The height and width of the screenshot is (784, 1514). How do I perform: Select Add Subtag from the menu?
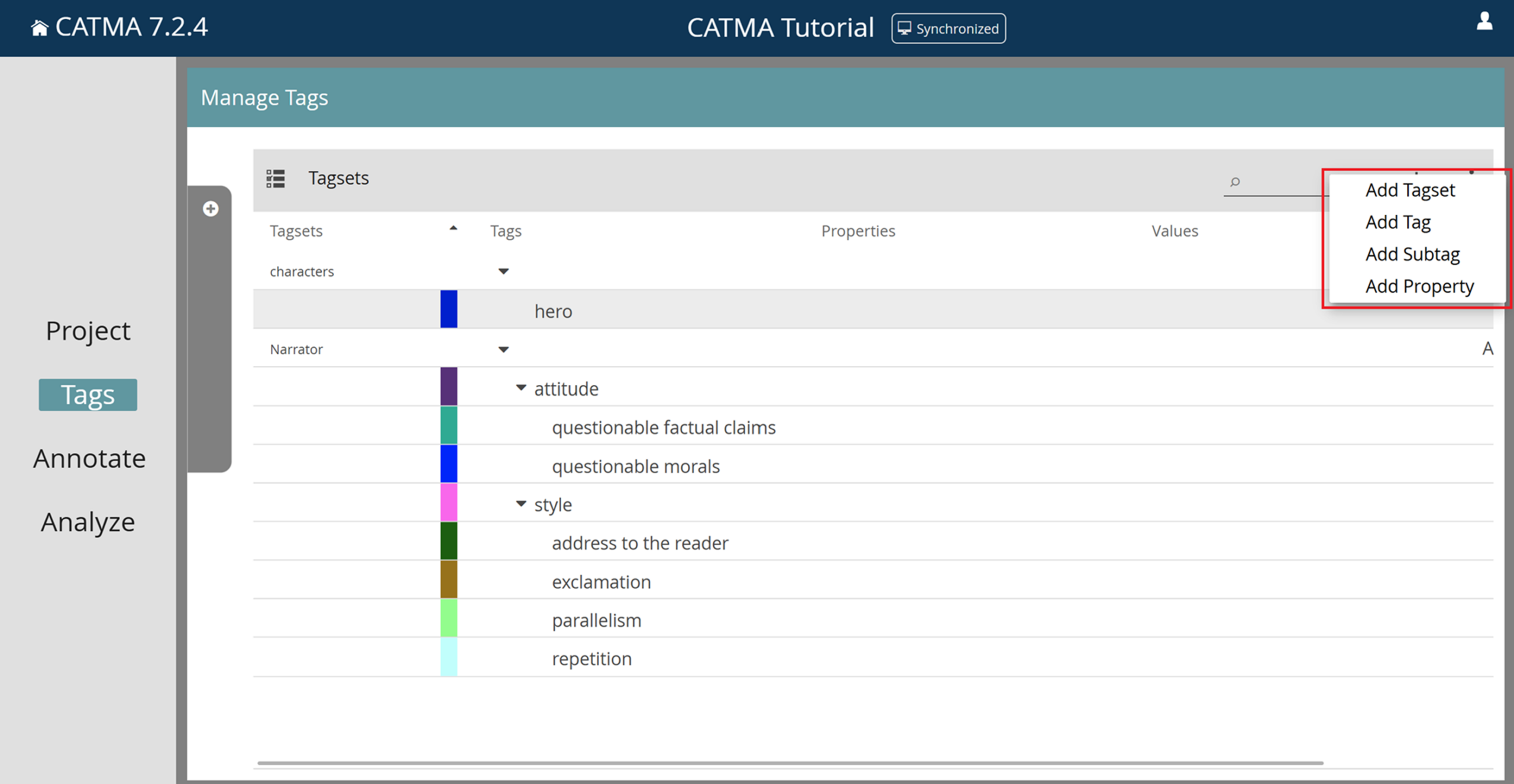[x=1413, y=254]
